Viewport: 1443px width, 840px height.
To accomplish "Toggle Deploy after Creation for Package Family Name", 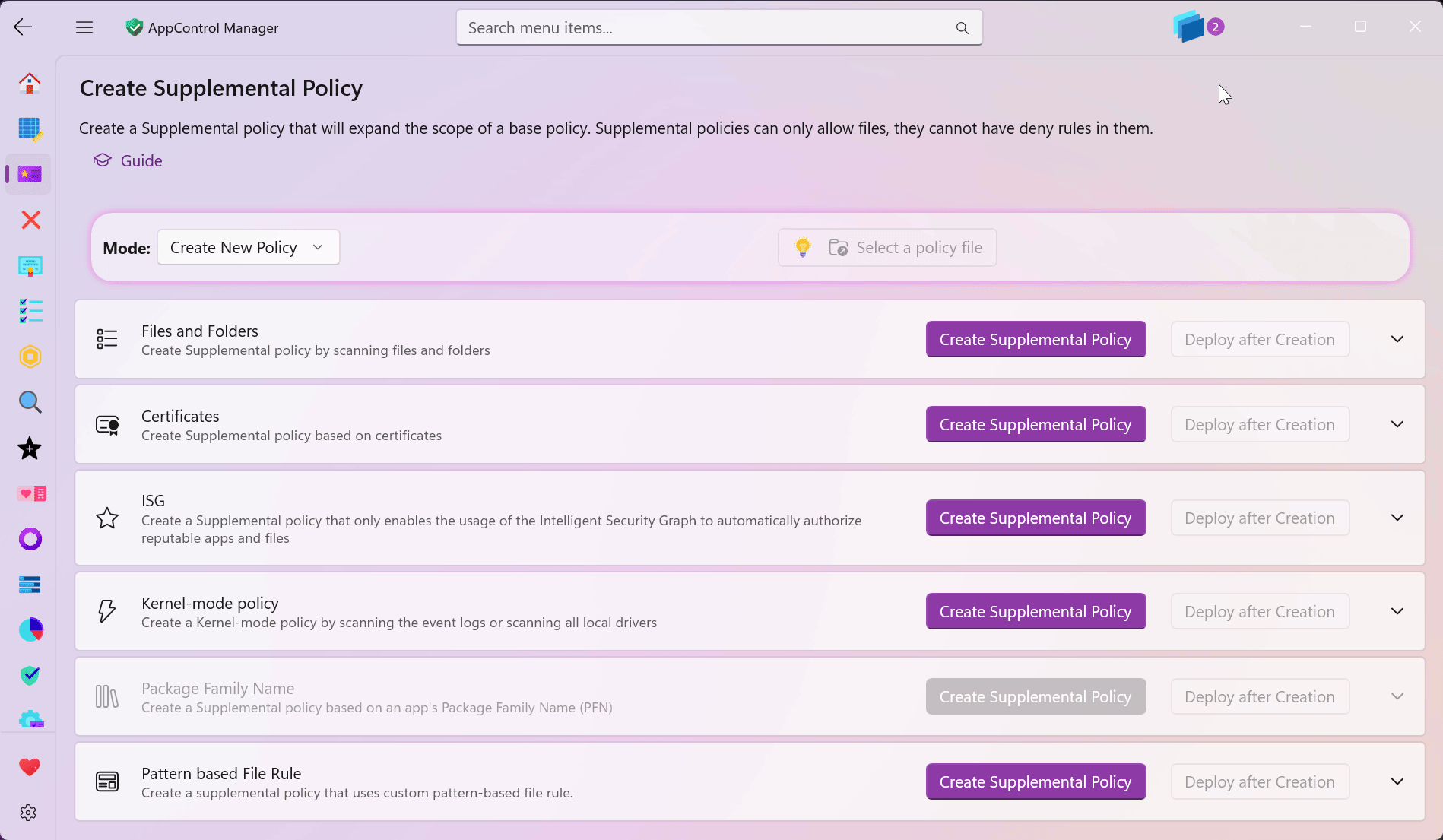I will point(1260,696).
